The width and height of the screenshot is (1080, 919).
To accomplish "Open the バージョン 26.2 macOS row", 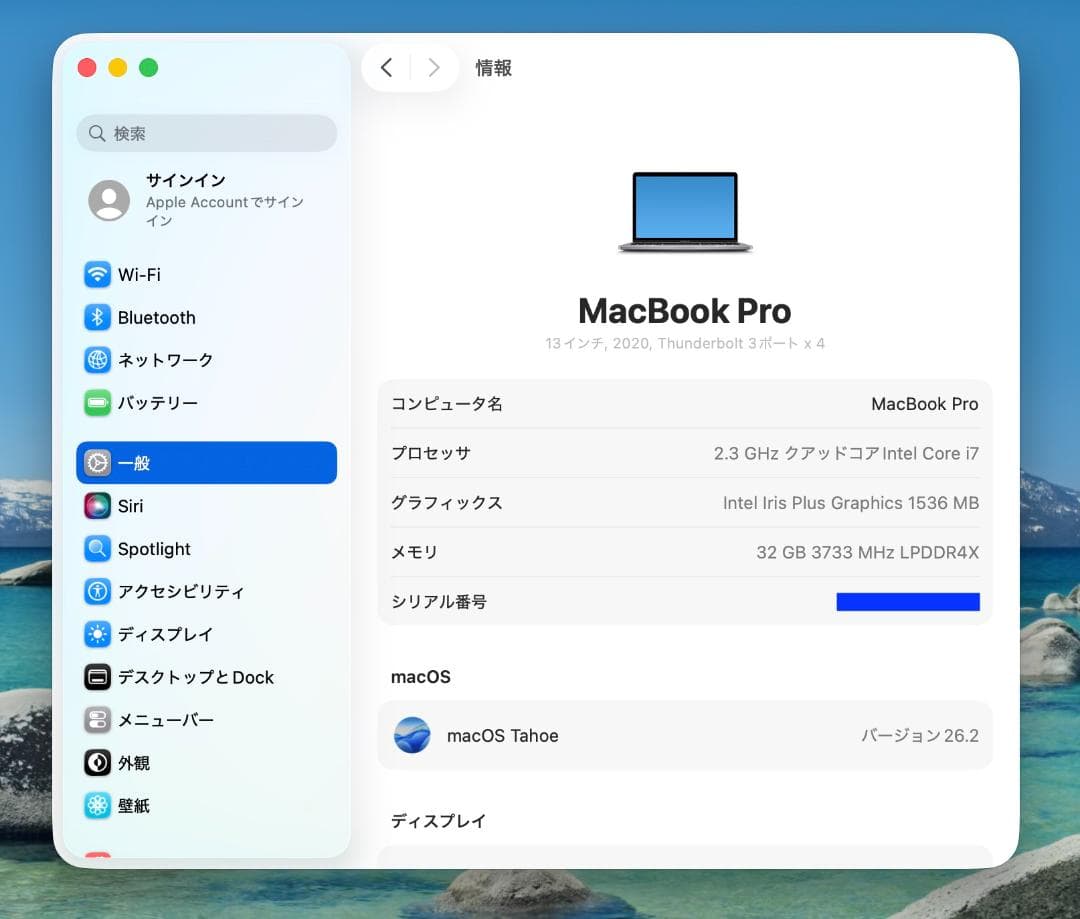I will click(x=919, y=735).
